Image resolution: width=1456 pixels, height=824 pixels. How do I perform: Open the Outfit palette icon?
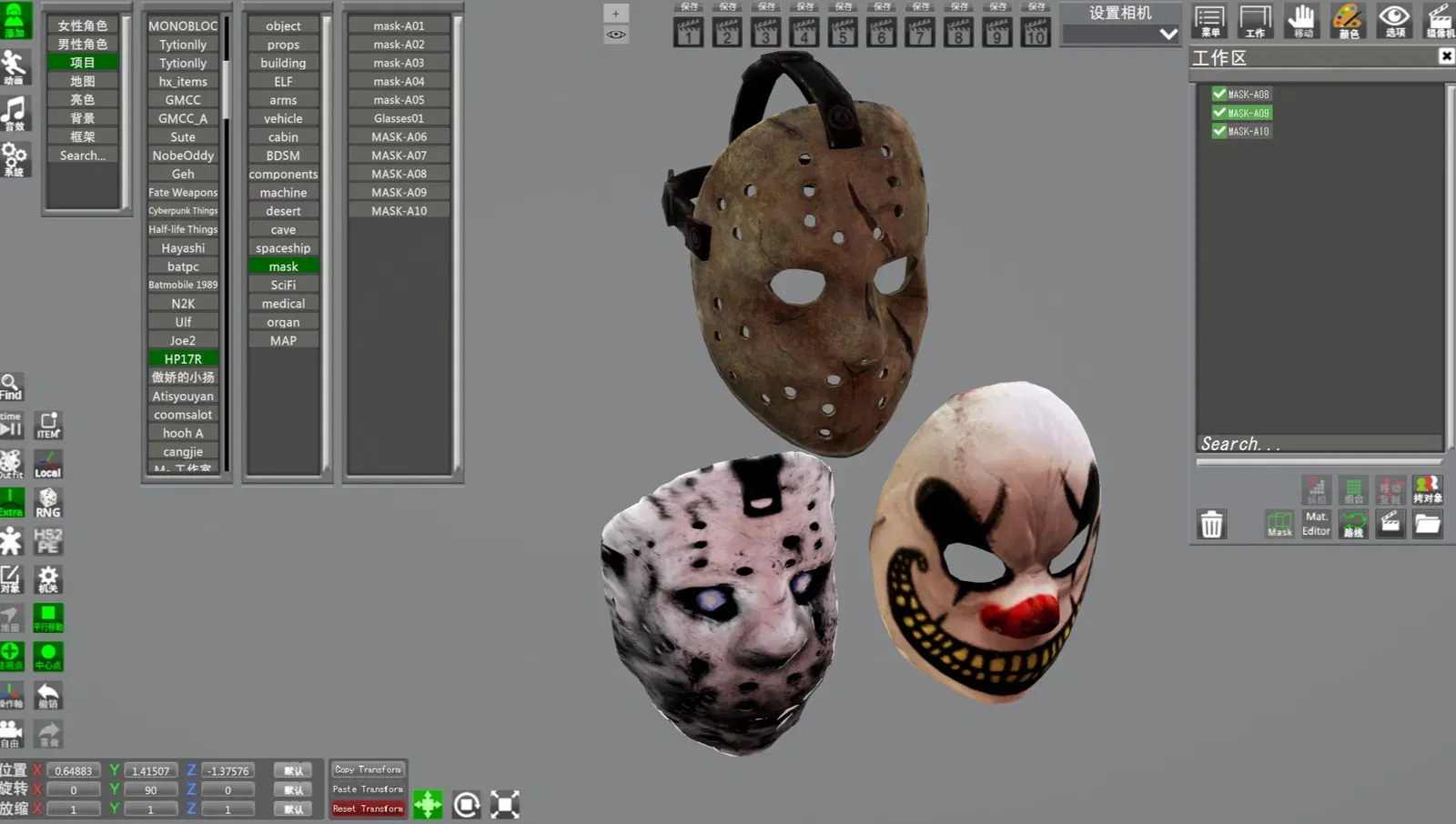click(11, 464)
